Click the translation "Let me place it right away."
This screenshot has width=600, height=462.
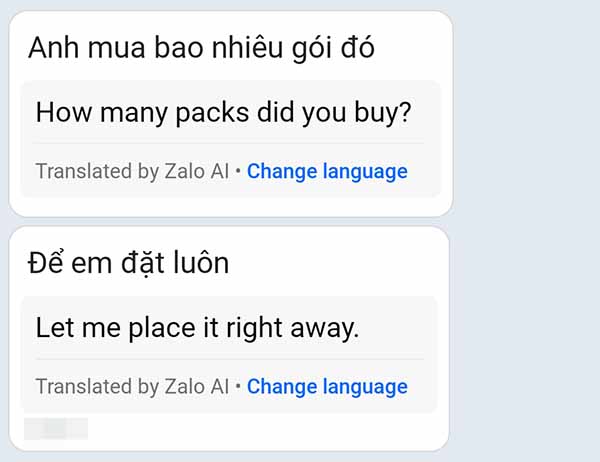coord(196,327)
